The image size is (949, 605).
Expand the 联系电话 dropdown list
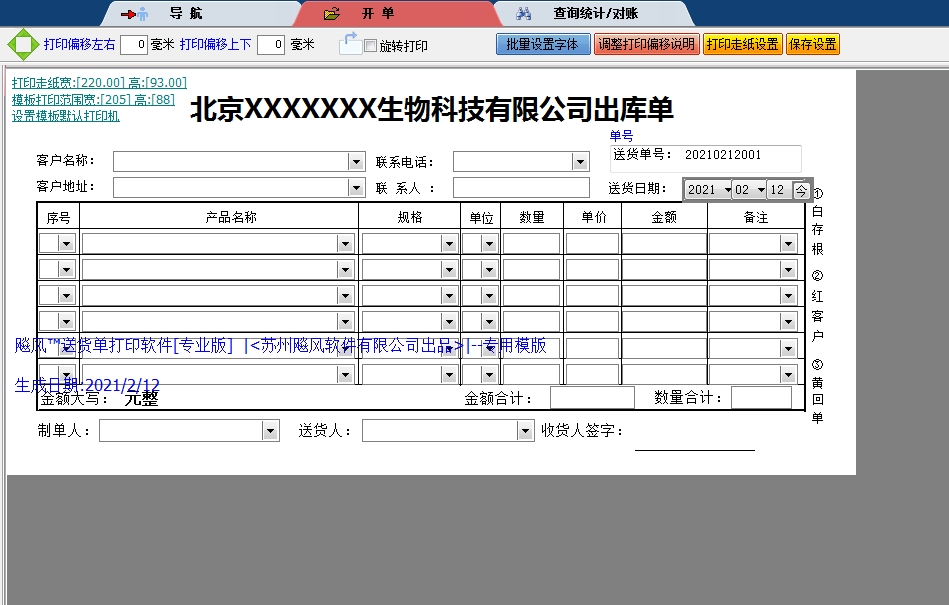coord(580,162)
